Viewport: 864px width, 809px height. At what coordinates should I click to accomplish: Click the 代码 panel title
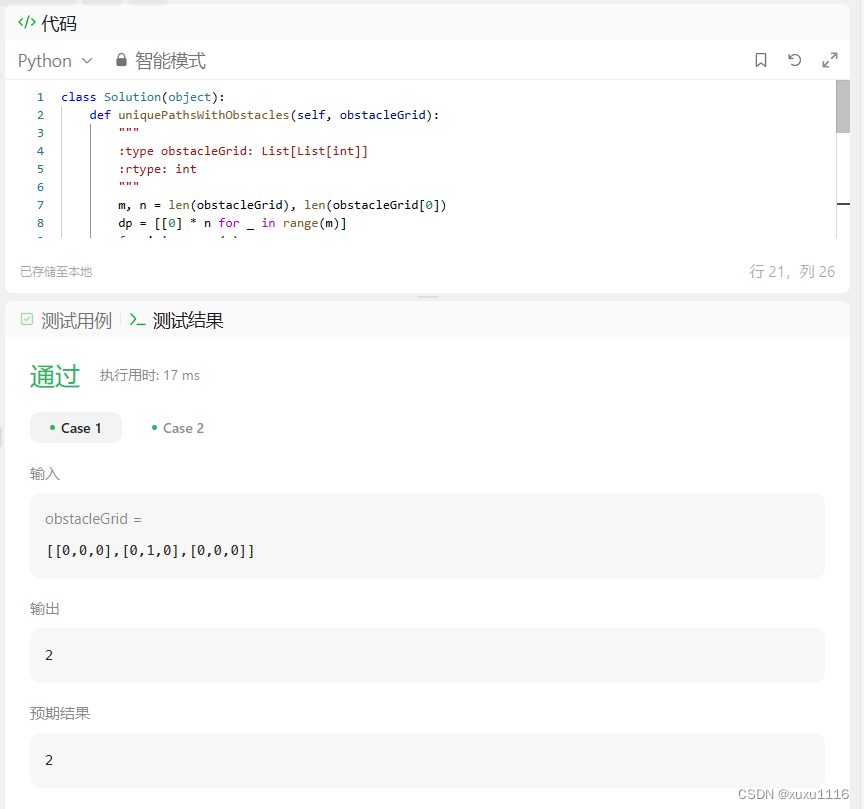click(59, 23)
